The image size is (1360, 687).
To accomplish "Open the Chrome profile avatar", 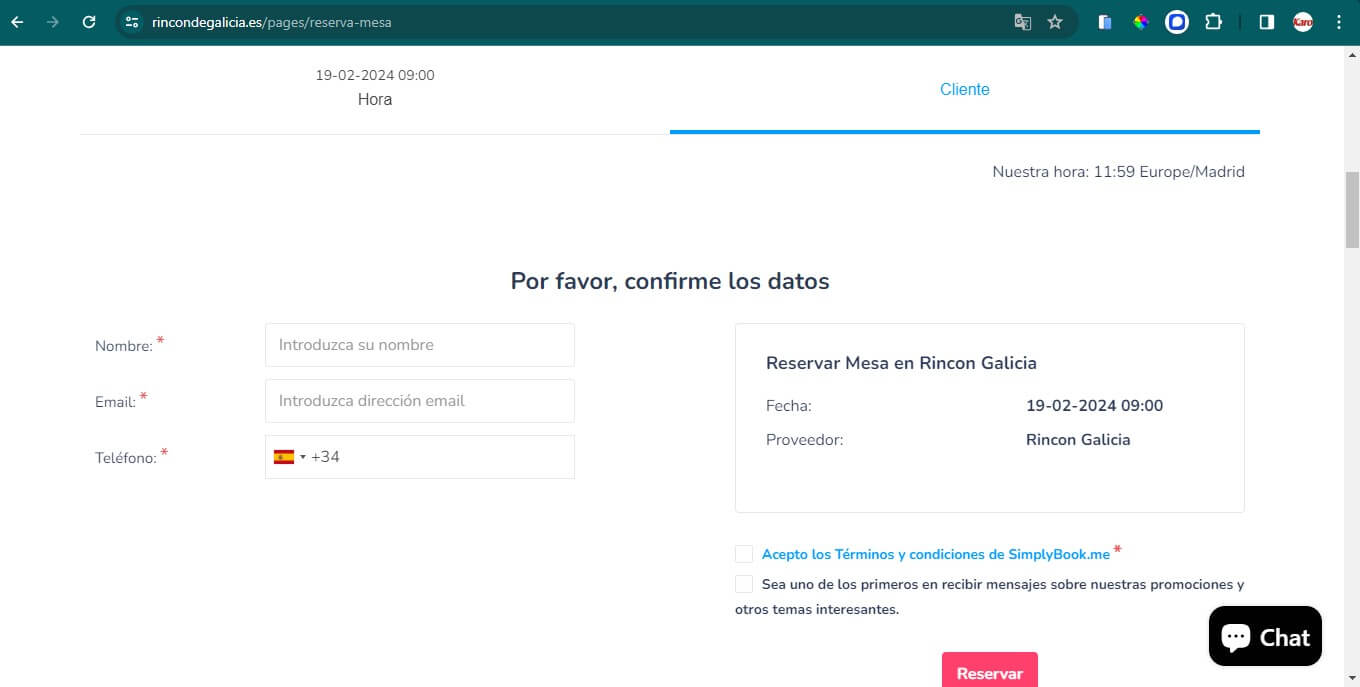I will click(x=1302, y=22).
